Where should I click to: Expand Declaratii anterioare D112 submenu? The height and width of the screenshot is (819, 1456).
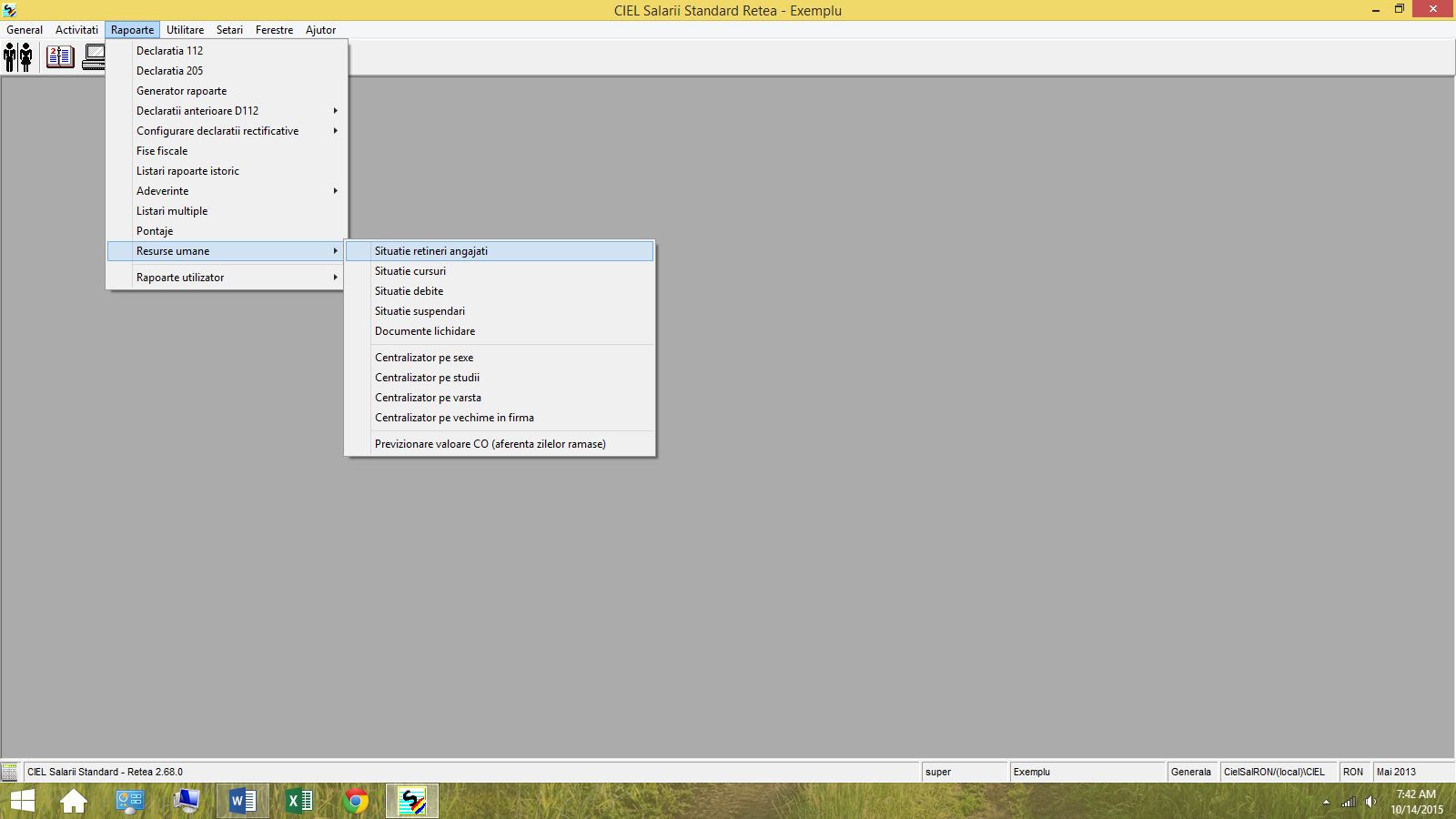tap(226, 111)
